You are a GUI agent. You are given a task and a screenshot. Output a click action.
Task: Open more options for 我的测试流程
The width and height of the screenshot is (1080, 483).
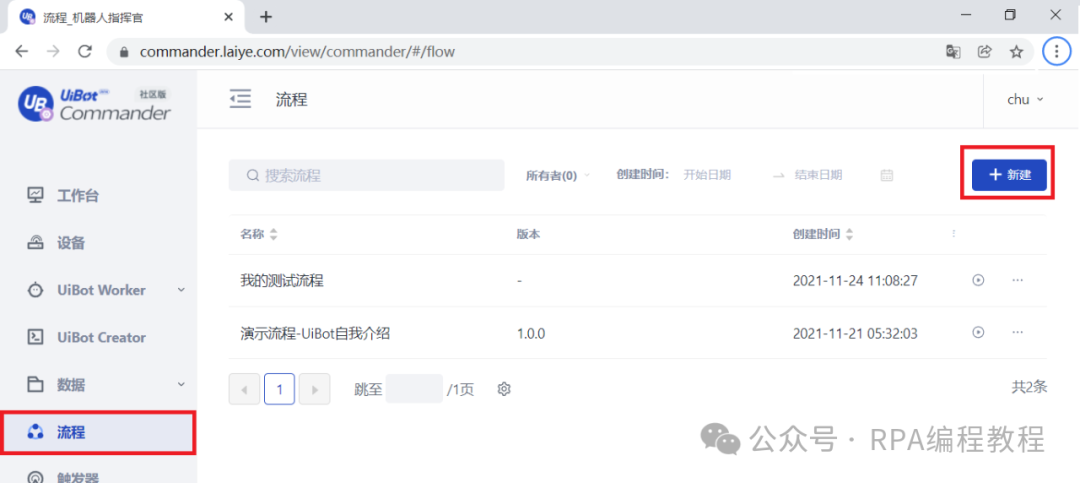(x=1018, y=280)
